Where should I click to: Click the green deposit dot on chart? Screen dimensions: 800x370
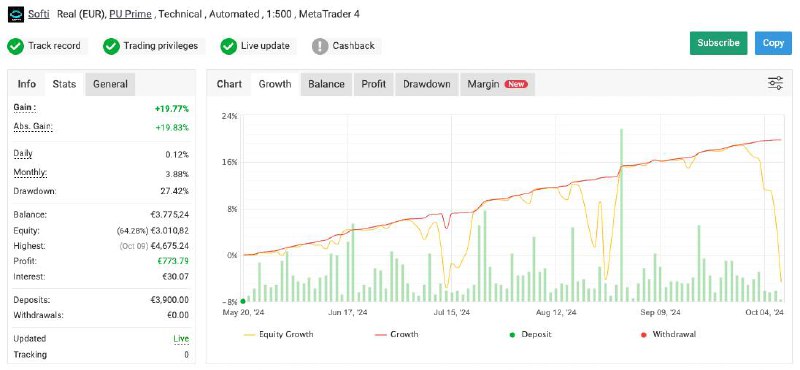coord(243,302)
